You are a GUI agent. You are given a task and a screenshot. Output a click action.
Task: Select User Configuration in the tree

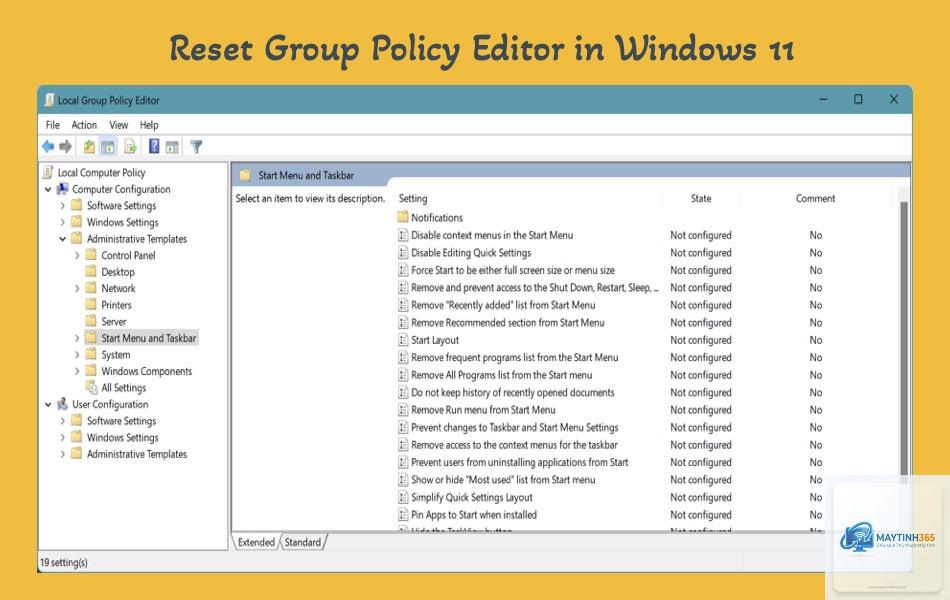coord(110,404)
